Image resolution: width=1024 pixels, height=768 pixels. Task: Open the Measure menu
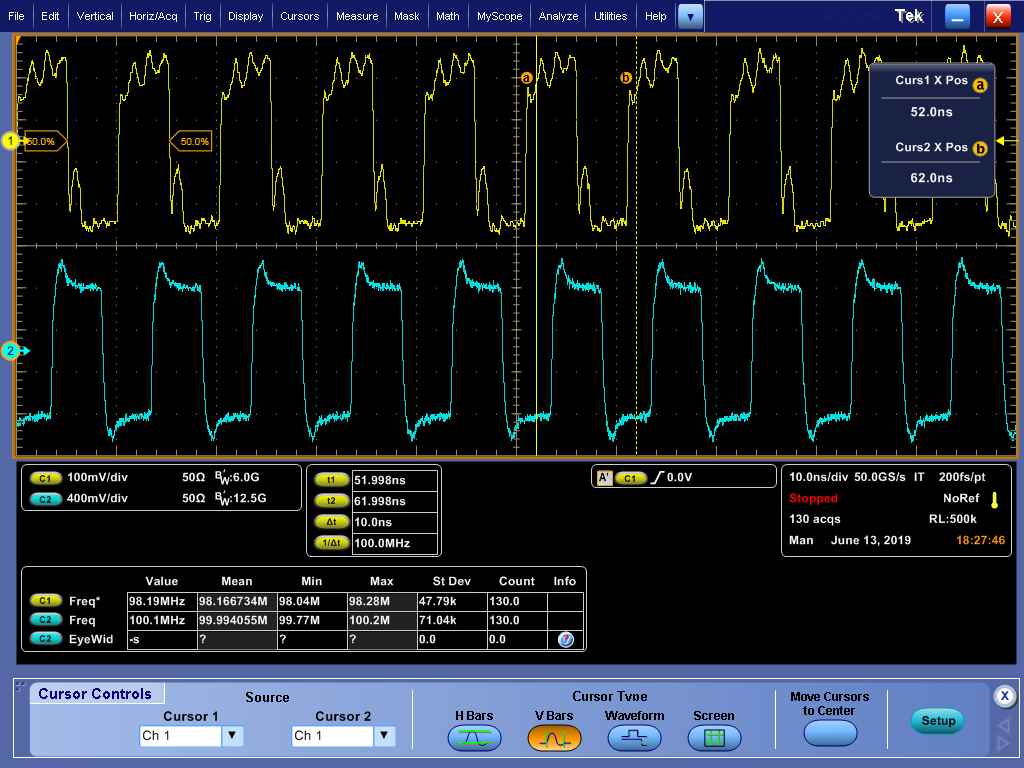tap(357, 16)
